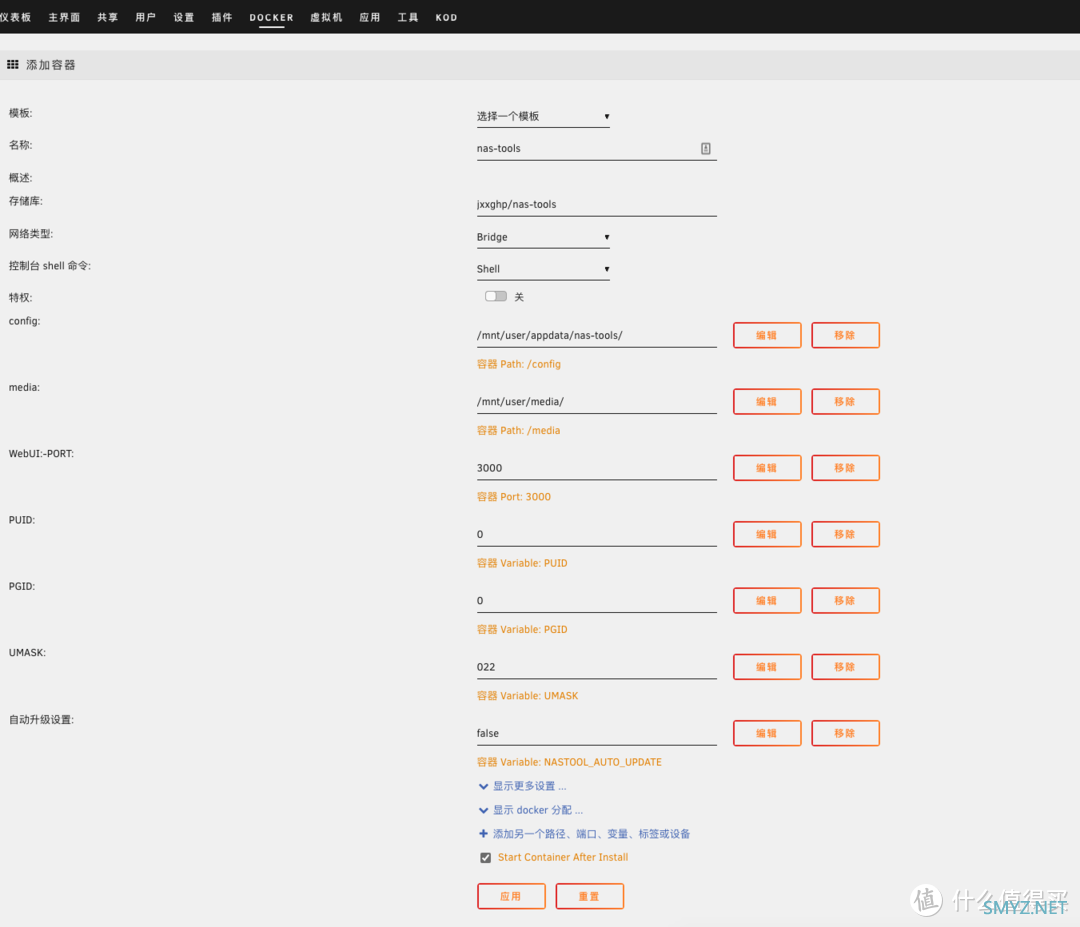Open the 仪表板 dashboard menu
This screenshot has width=1080, height=927.
coord(15,17)
